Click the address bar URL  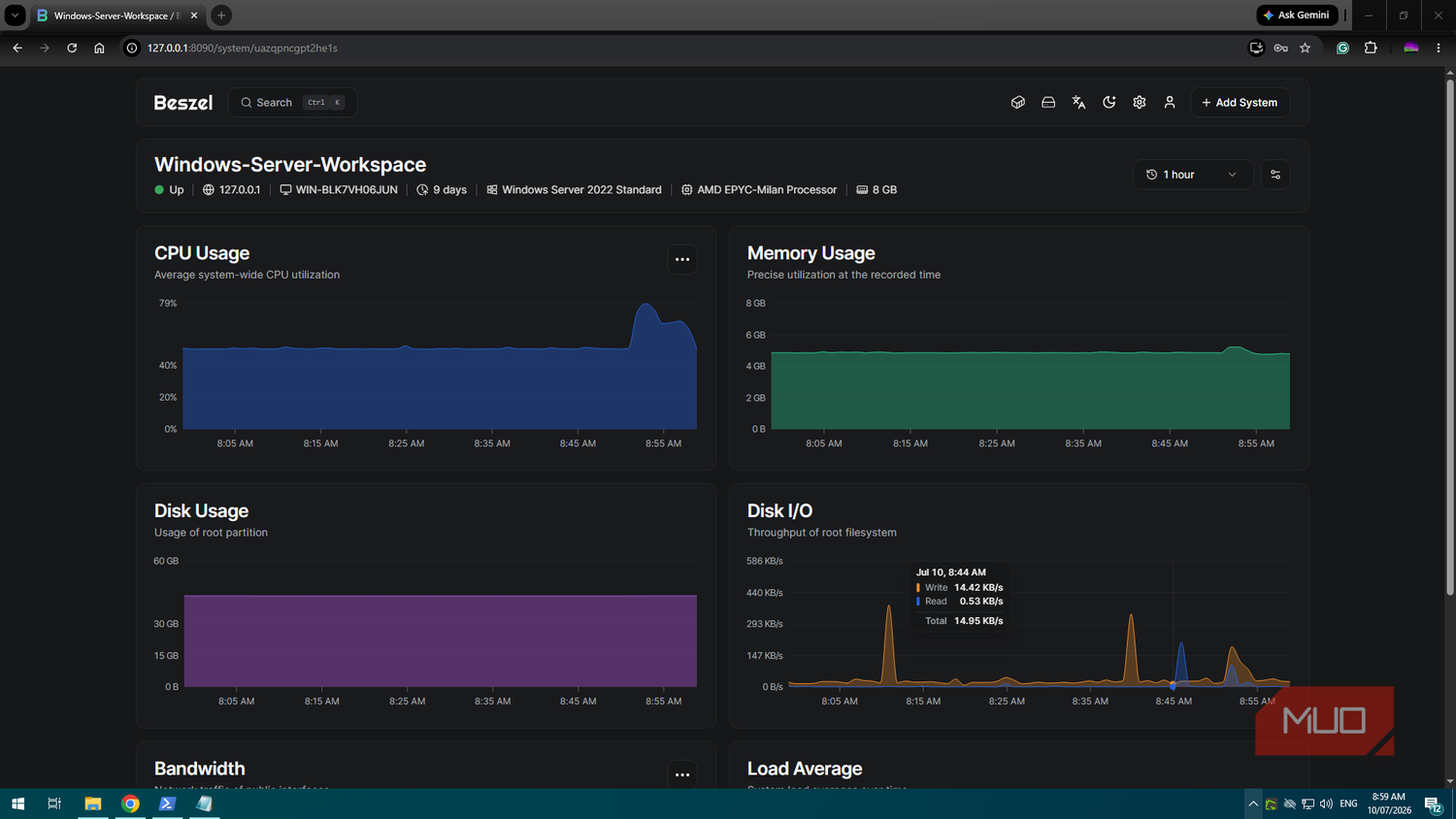243,48
